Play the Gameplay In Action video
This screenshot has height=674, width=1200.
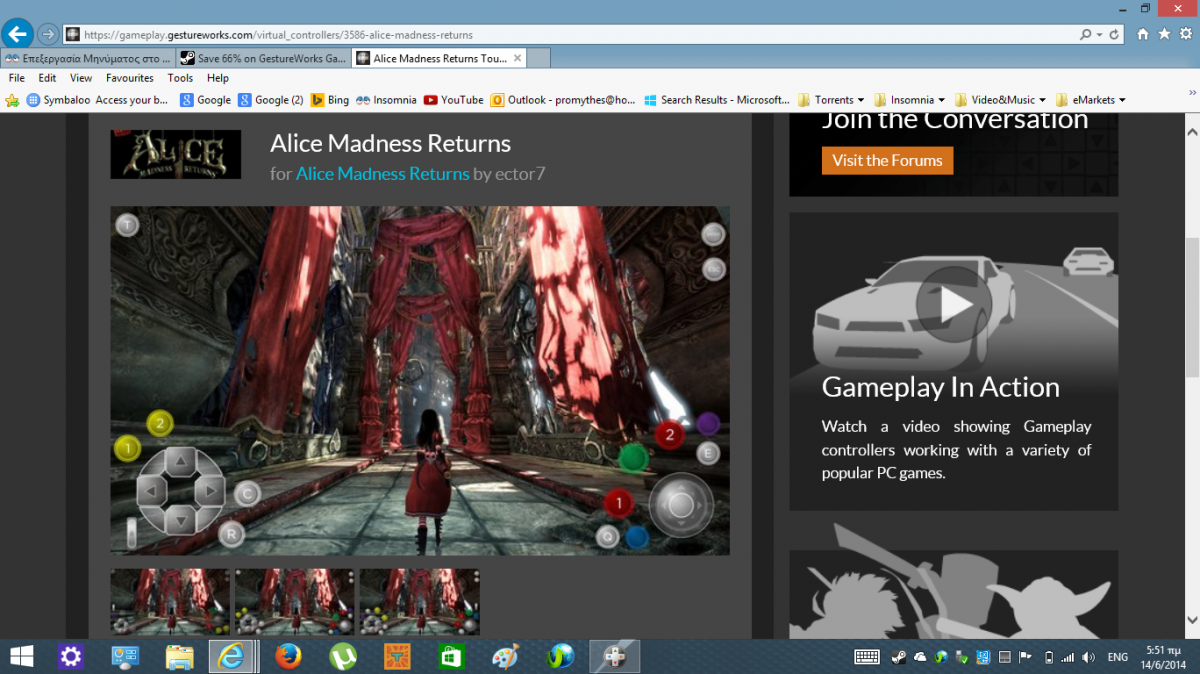point(954,304)
